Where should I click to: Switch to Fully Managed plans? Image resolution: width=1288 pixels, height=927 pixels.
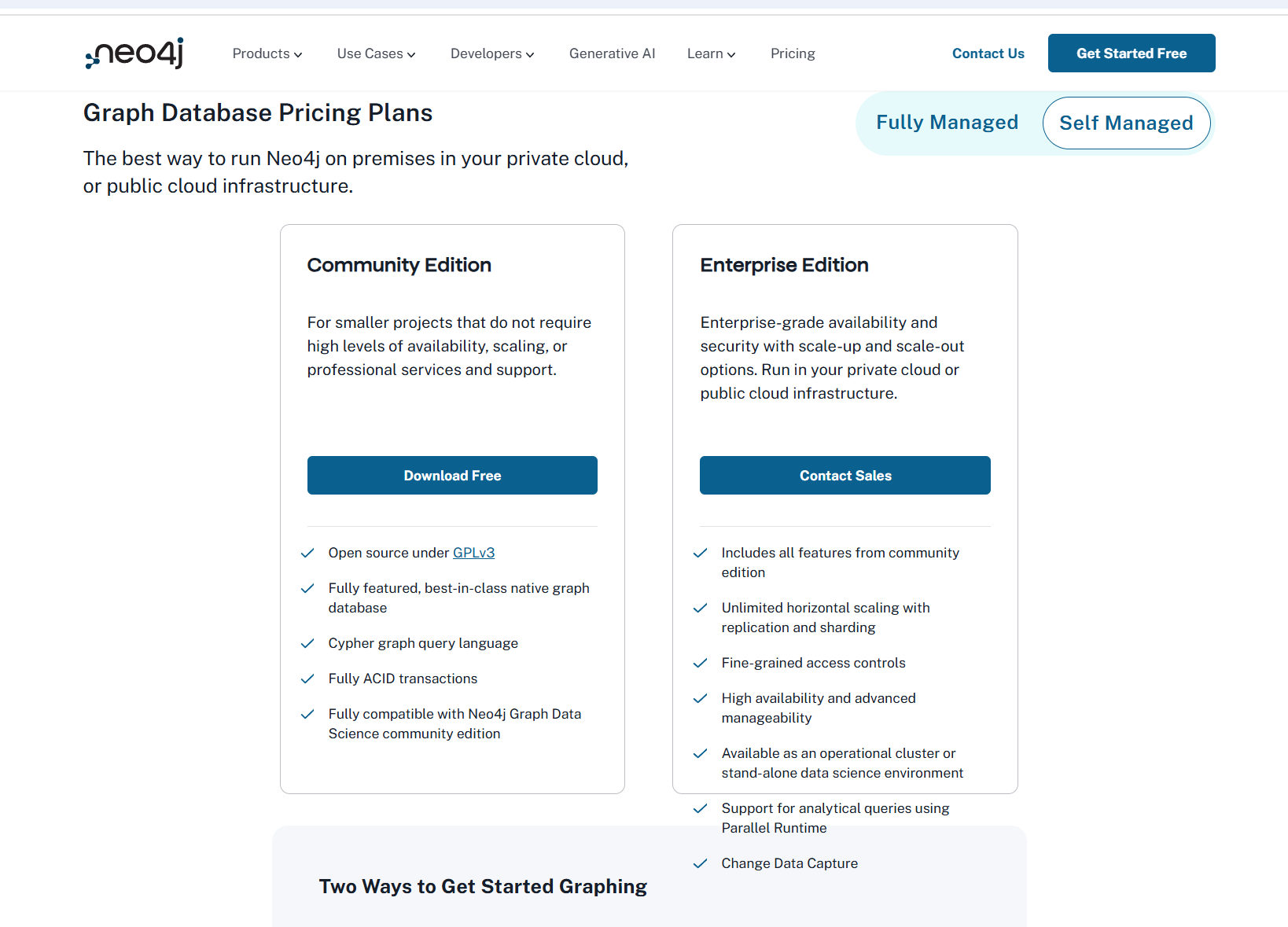click(947, 123)
